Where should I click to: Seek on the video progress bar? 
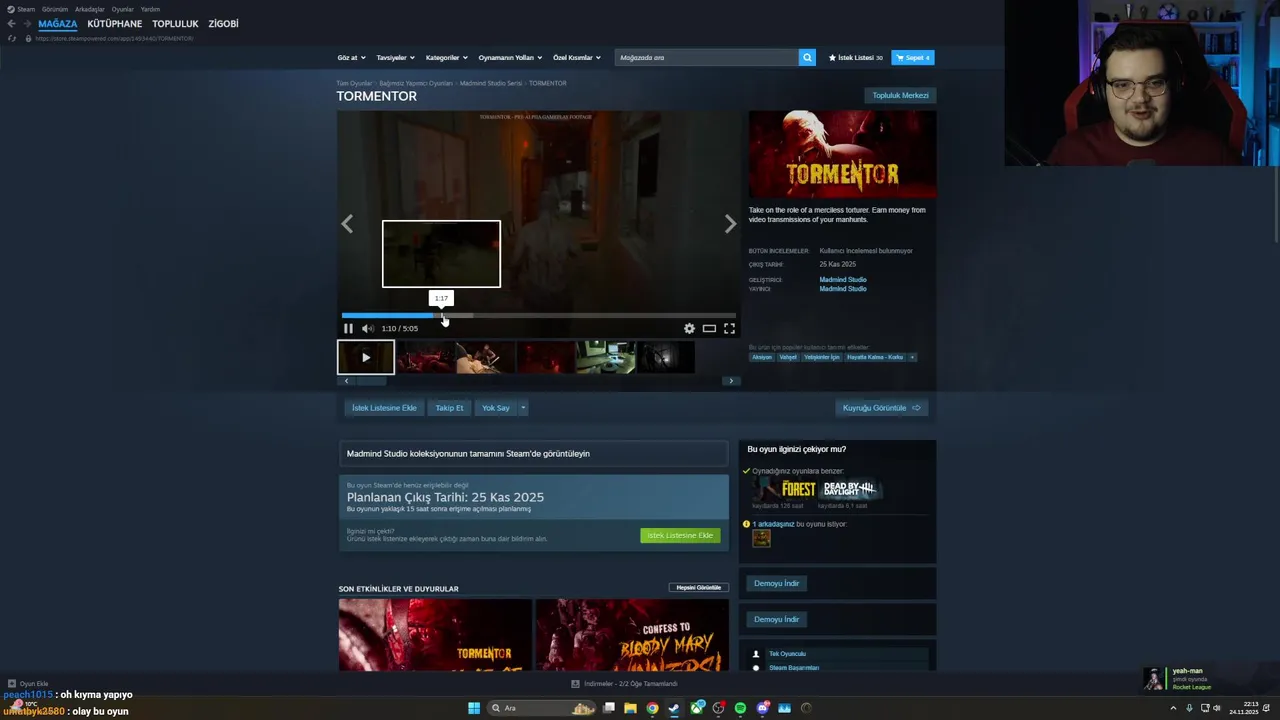(538, 316)
